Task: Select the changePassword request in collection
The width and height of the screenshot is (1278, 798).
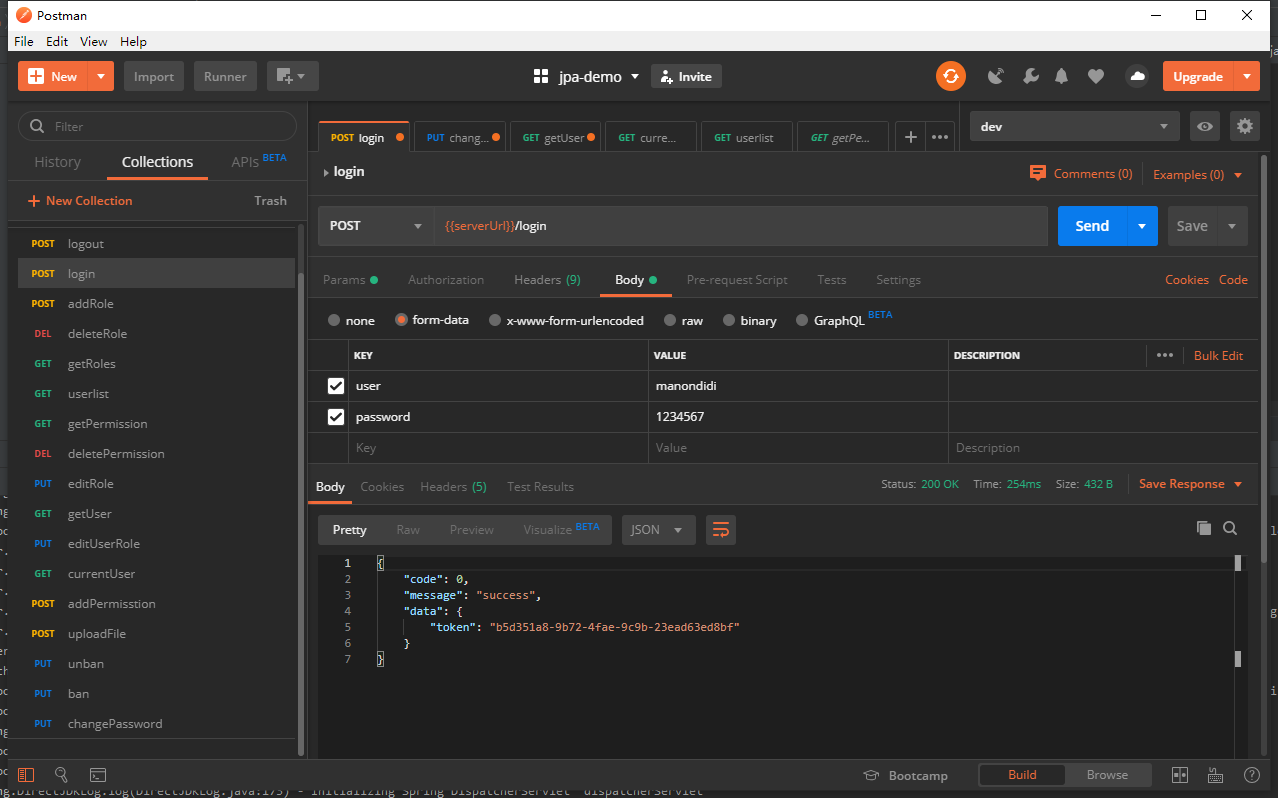Action: pos(157,724)
